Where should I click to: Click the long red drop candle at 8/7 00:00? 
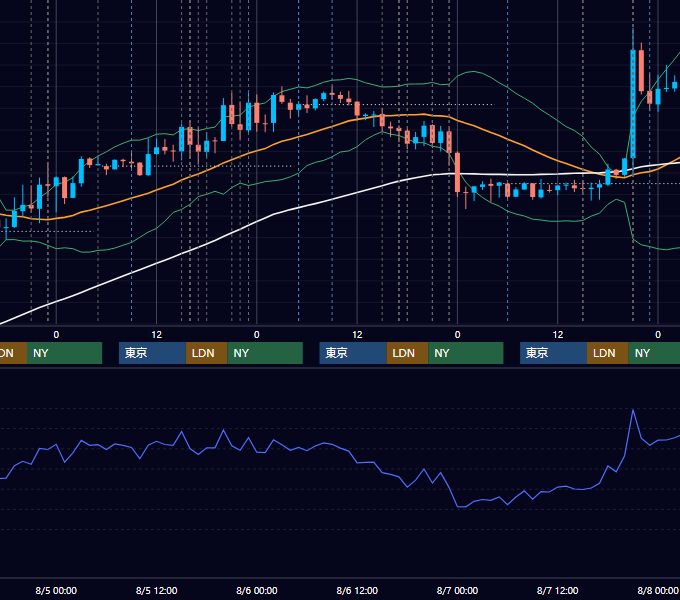coord(457,172)
